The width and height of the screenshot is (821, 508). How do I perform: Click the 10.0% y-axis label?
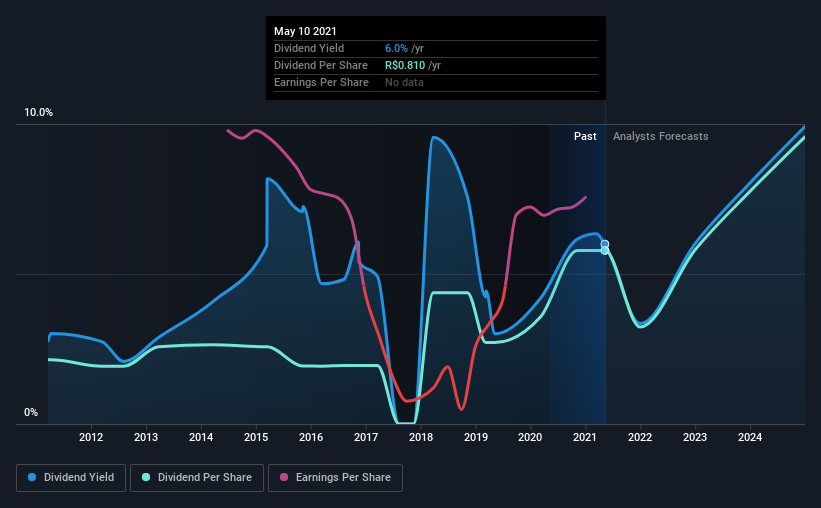point(38,113)
